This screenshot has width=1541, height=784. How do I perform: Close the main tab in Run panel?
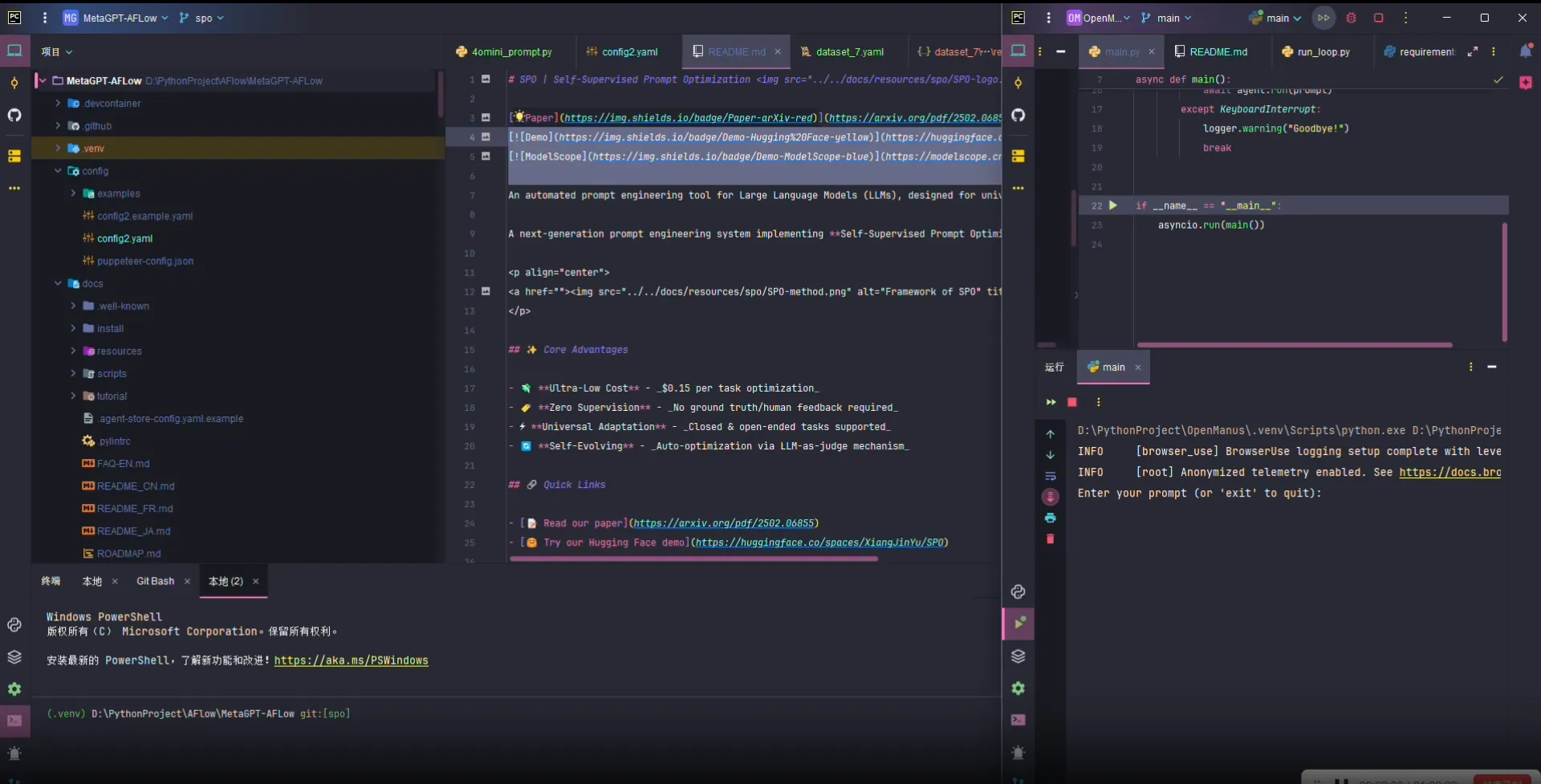point(1137,368)
